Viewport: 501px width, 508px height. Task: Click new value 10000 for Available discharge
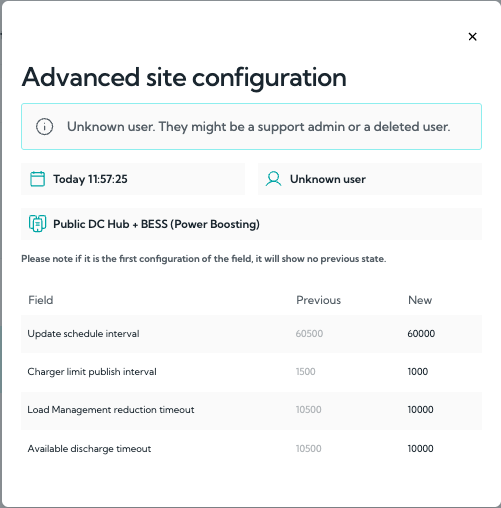pyautogui.click(x=420, y=449)
